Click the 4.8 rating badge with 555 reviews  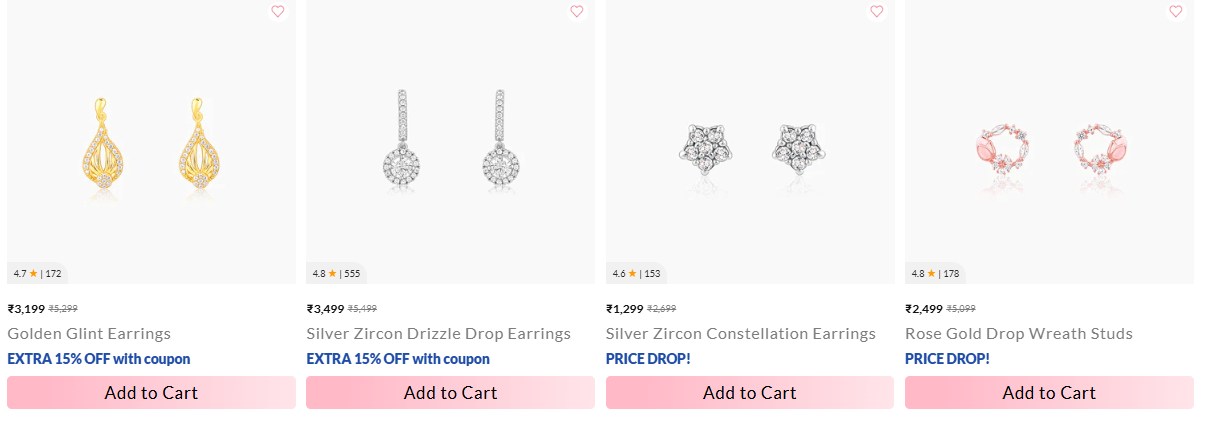336,273
